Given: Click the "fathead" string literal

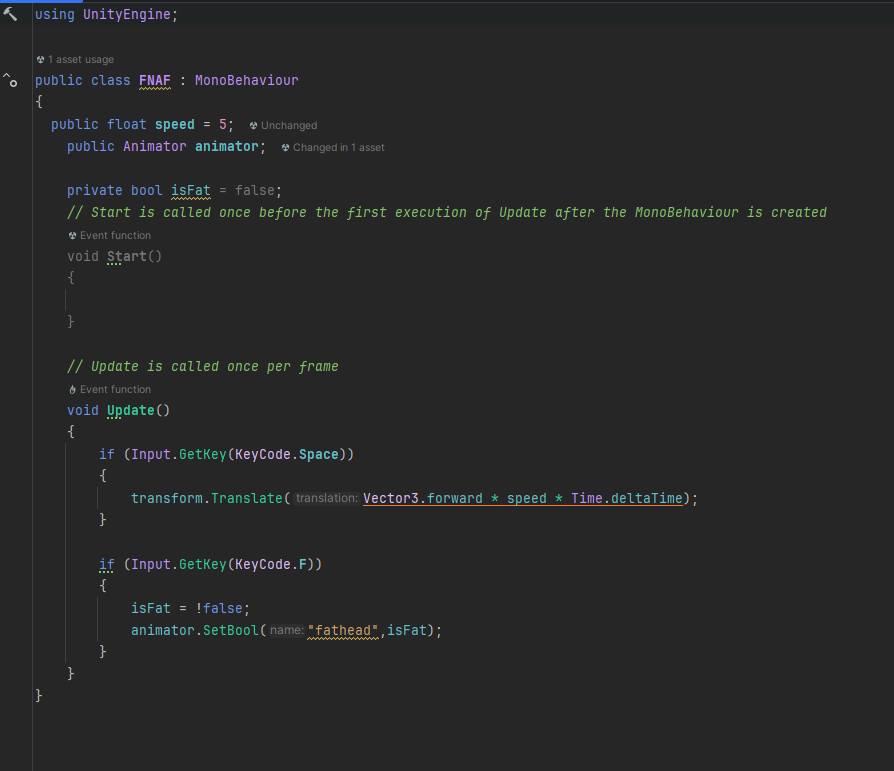Looking at the screenshot, I should (343, 631).
